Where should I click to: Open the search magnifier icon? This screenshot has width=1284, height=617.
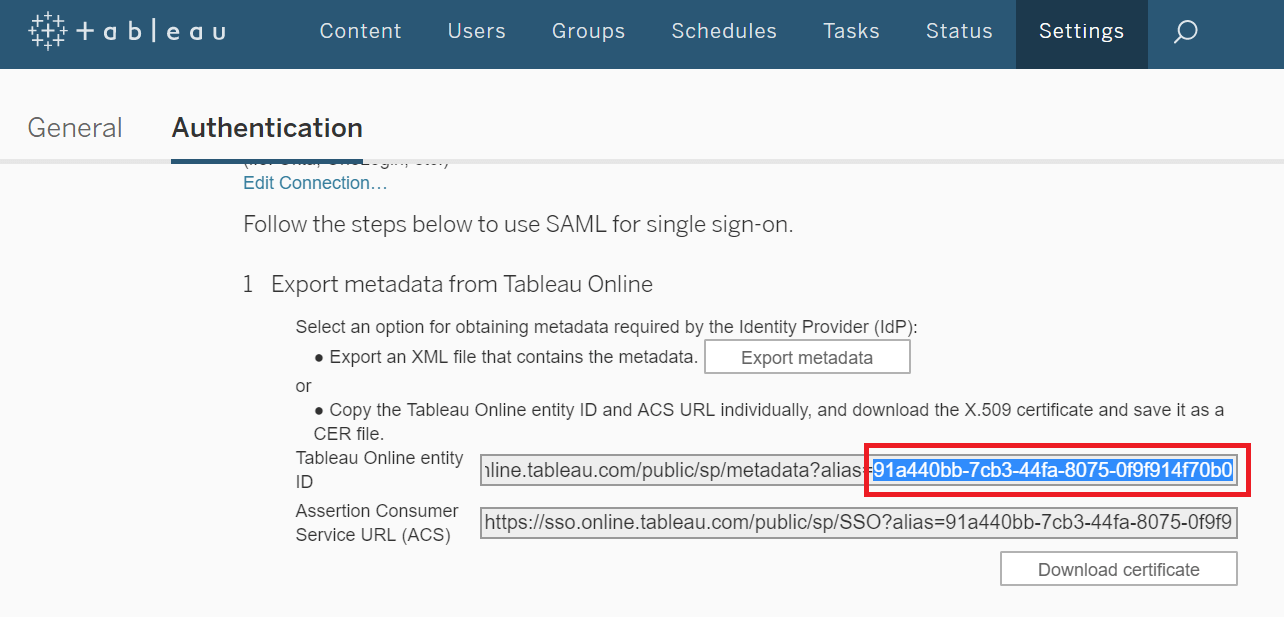point(1185,32)
